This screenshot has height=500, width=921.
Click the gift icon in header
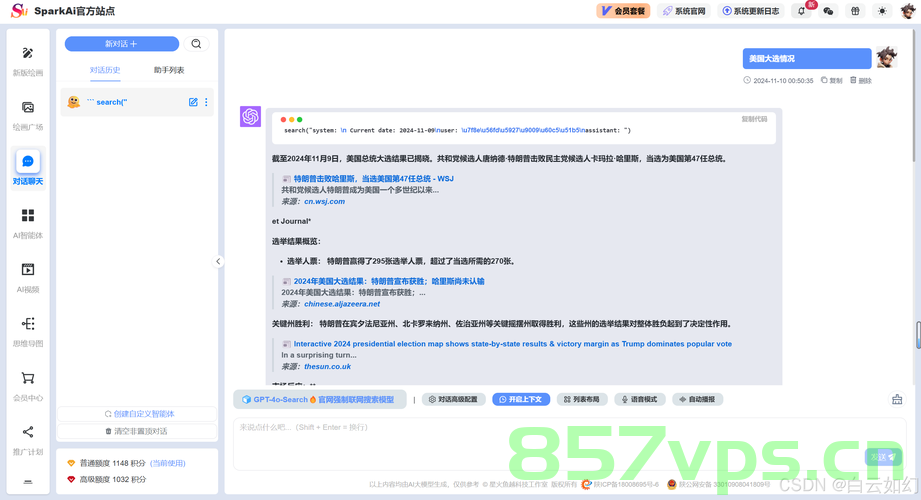855,11
